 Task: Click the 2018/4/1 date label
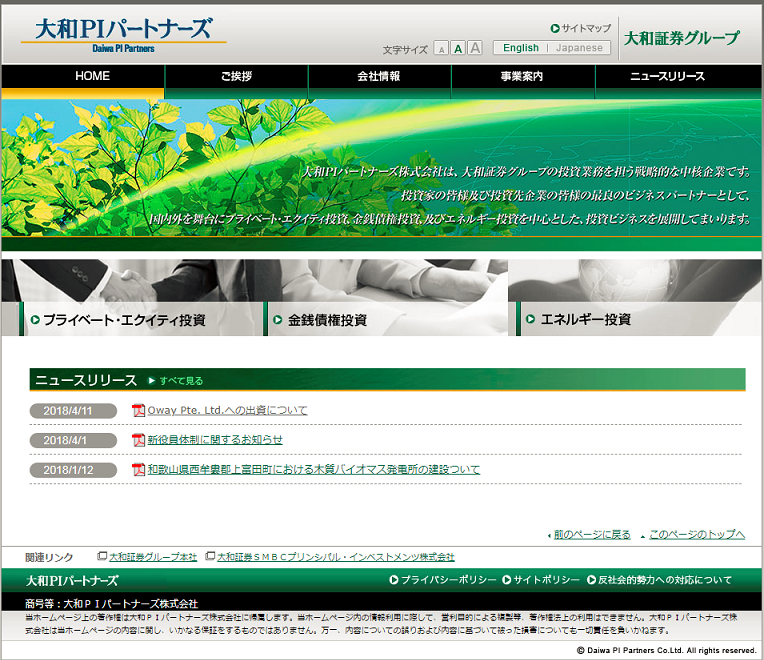(73, 440)
